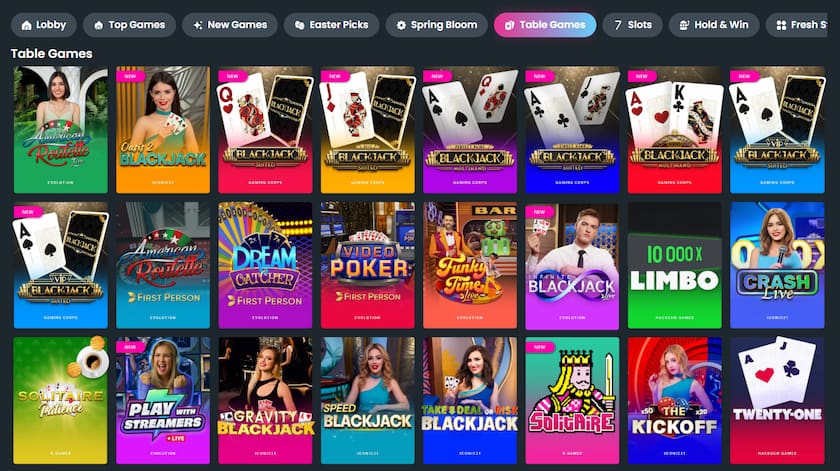Viewport: 840px width, 471px height.
Task: Launch the Dream Catcher First Person game
Action: tap(265, 265)
